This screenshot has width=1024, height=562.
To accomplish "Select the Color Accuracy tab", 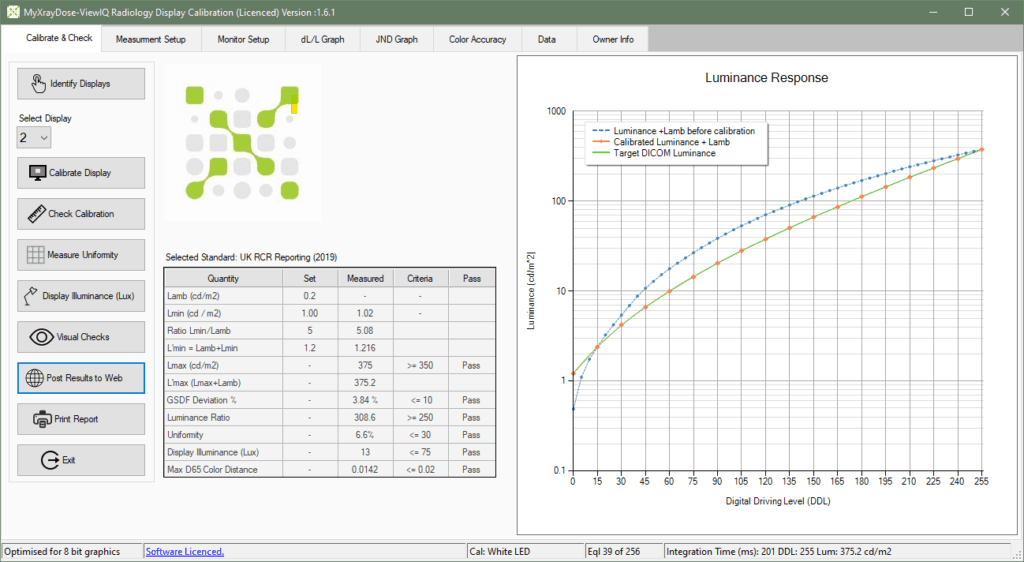I will [x=477, y=39].
